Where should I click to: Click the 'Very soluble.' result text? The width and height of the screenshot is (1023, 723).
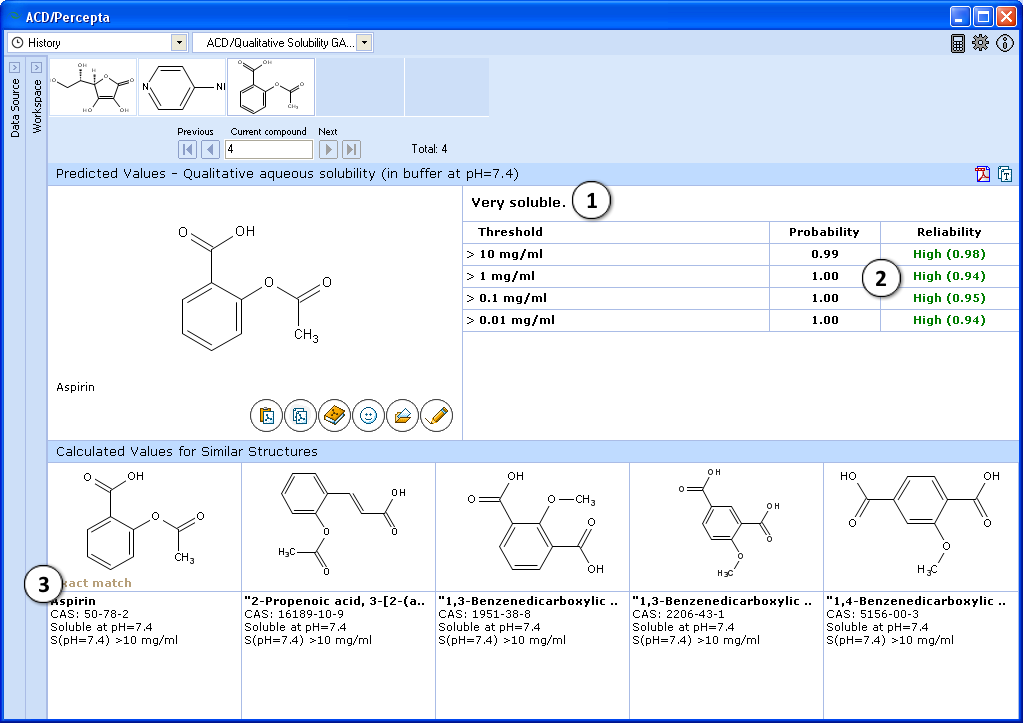519,203
